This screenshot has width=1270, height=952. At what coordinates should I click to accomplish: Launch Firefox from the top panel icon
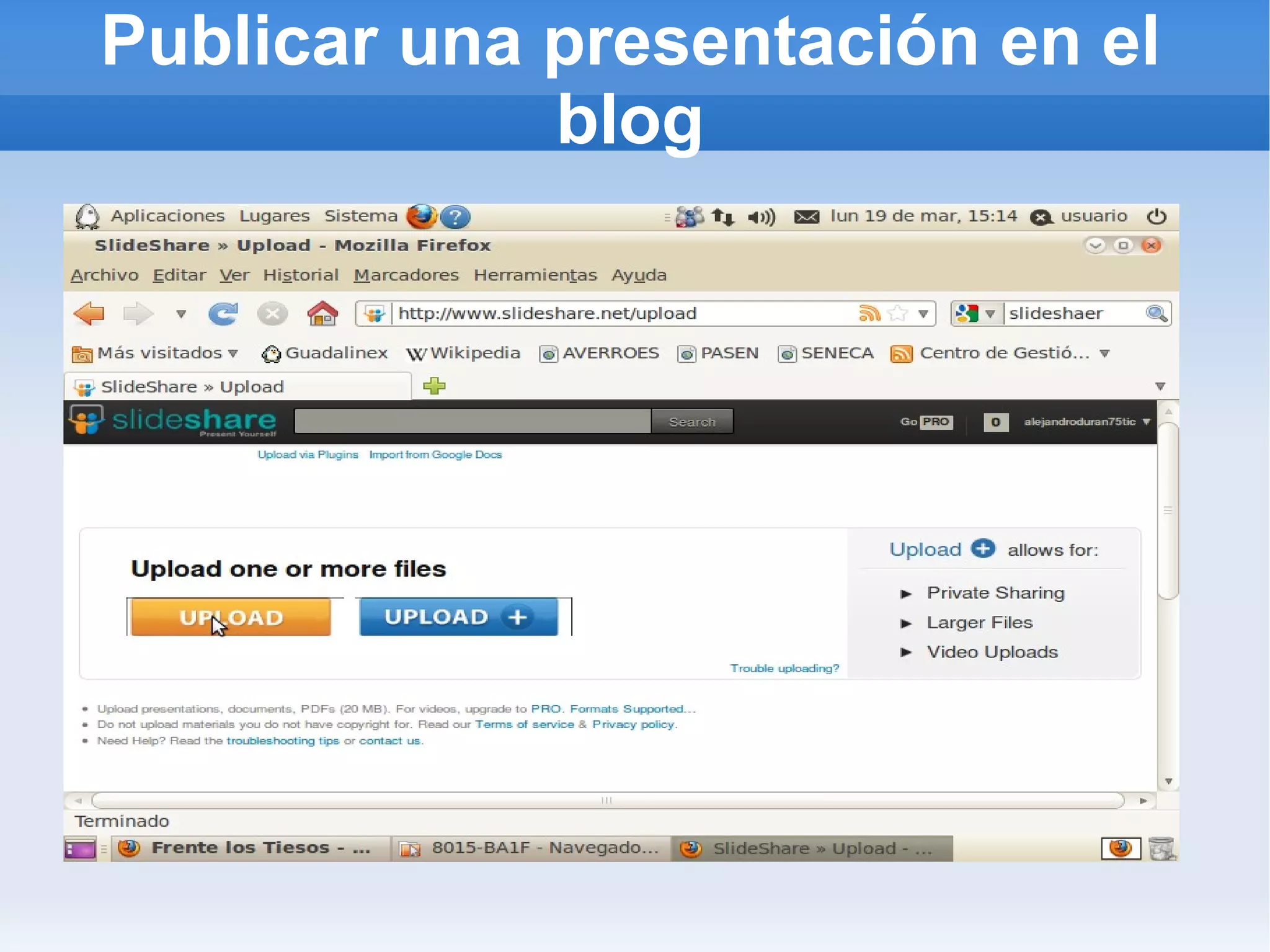[422, 216]
